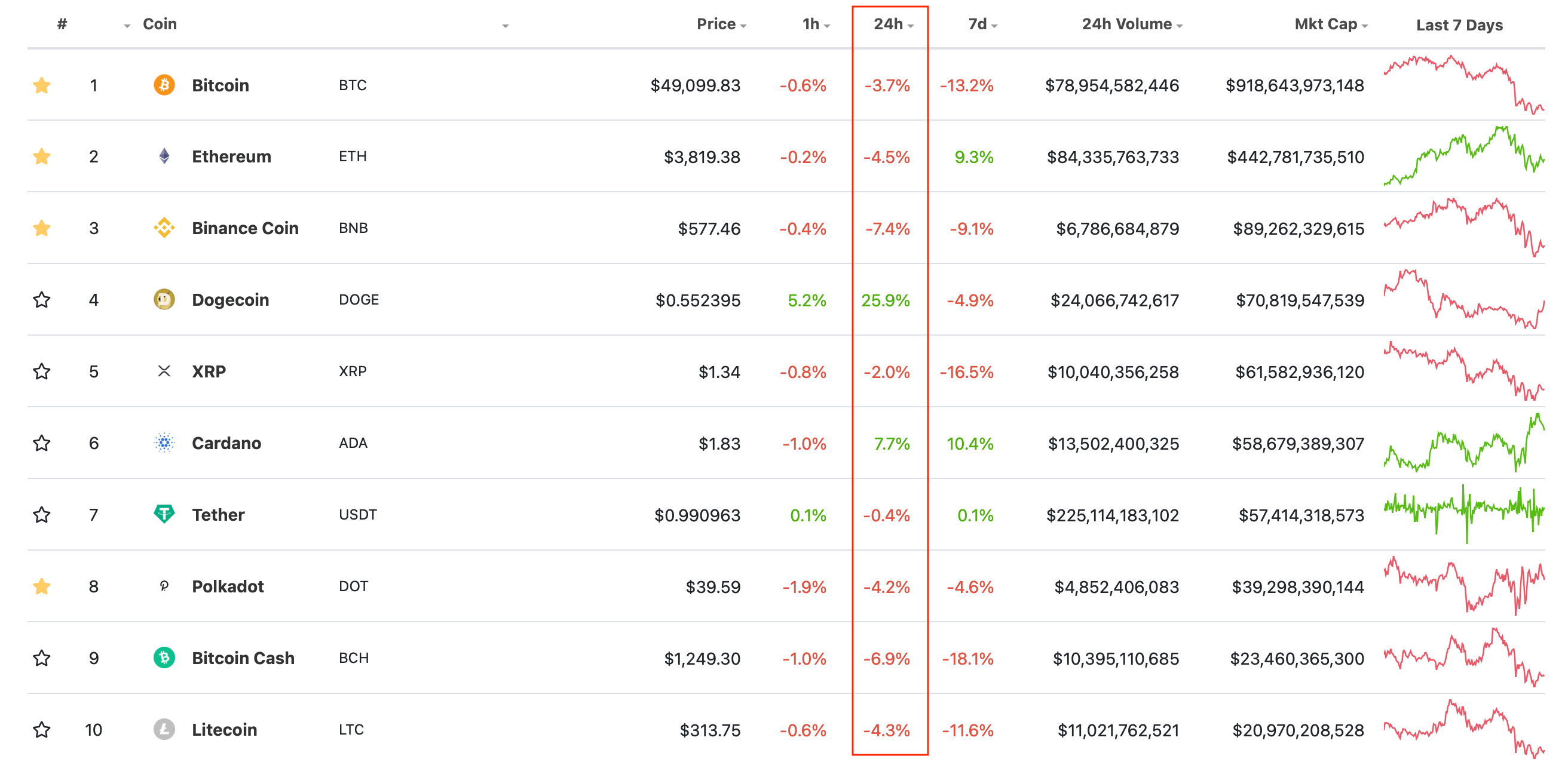Favorite Cardano with its star
The width and height of the screenshot is (1568, 762).
click(41, 443)
